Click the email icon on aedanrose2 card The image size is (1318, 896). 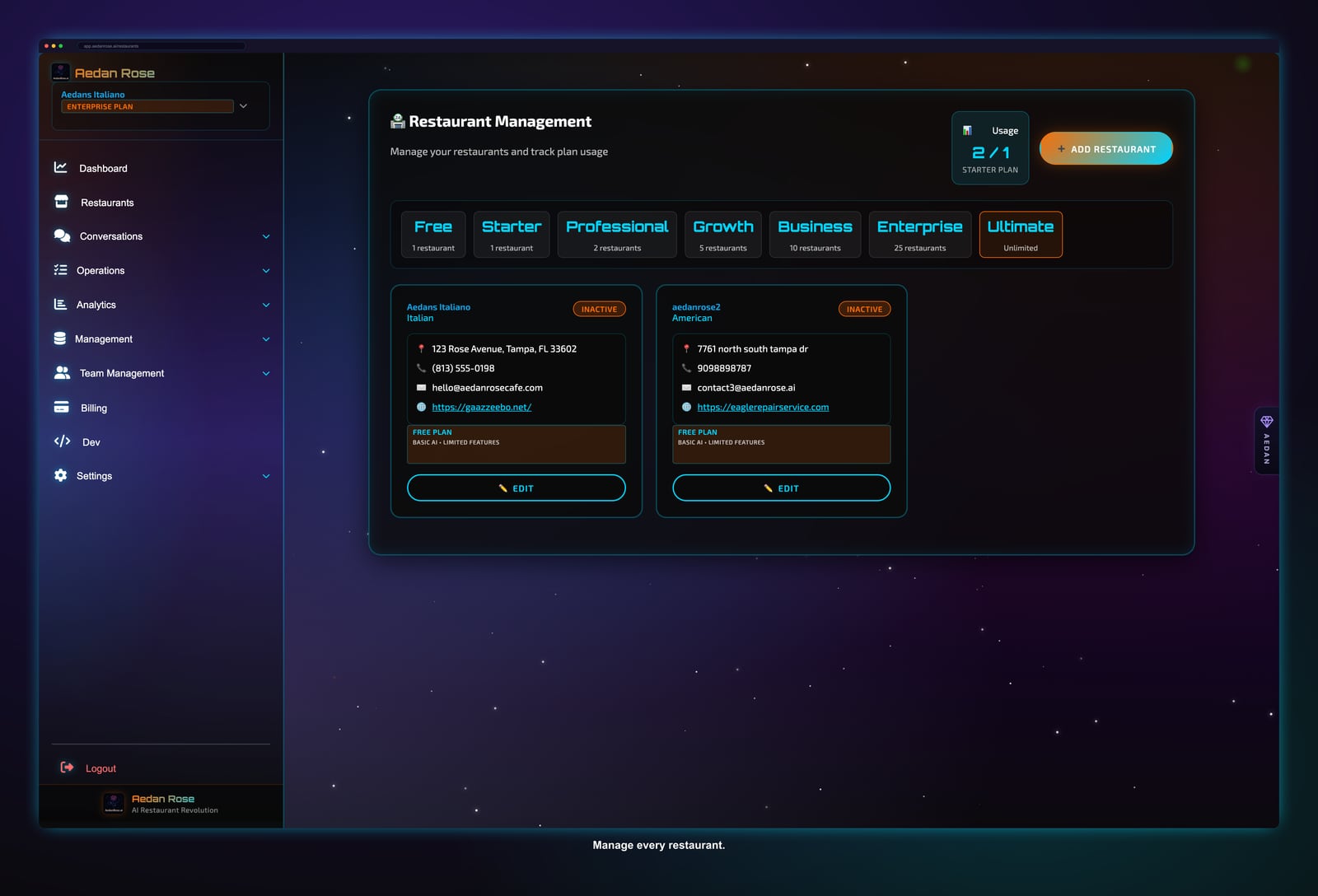click(686, 387)
